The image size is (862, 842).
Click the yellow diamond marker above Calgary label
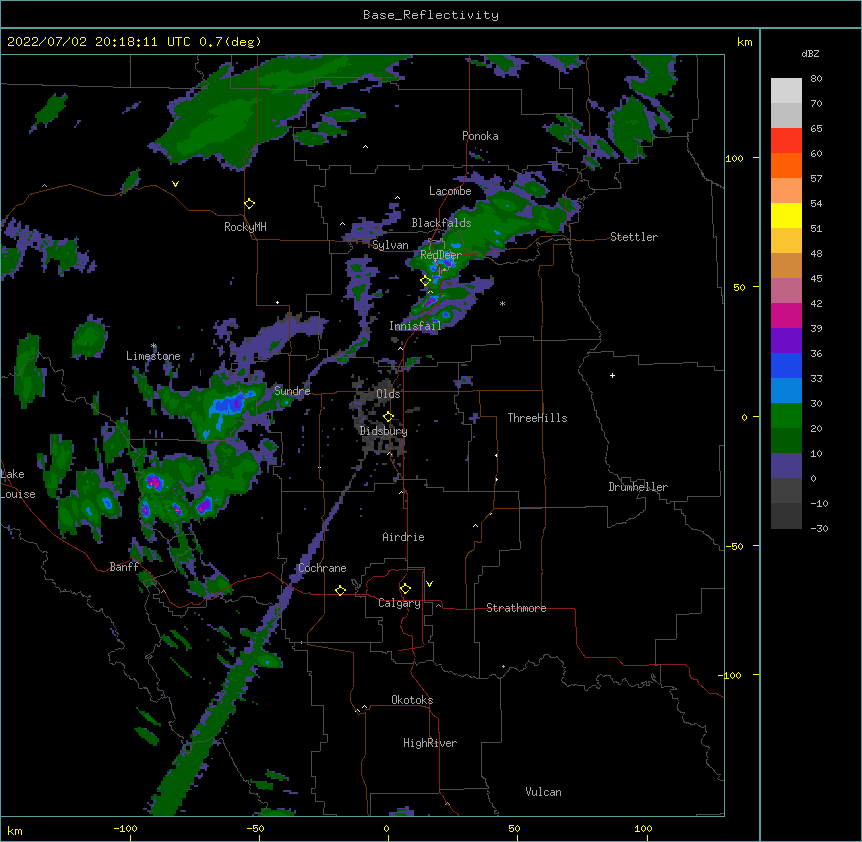click(405, 589)
